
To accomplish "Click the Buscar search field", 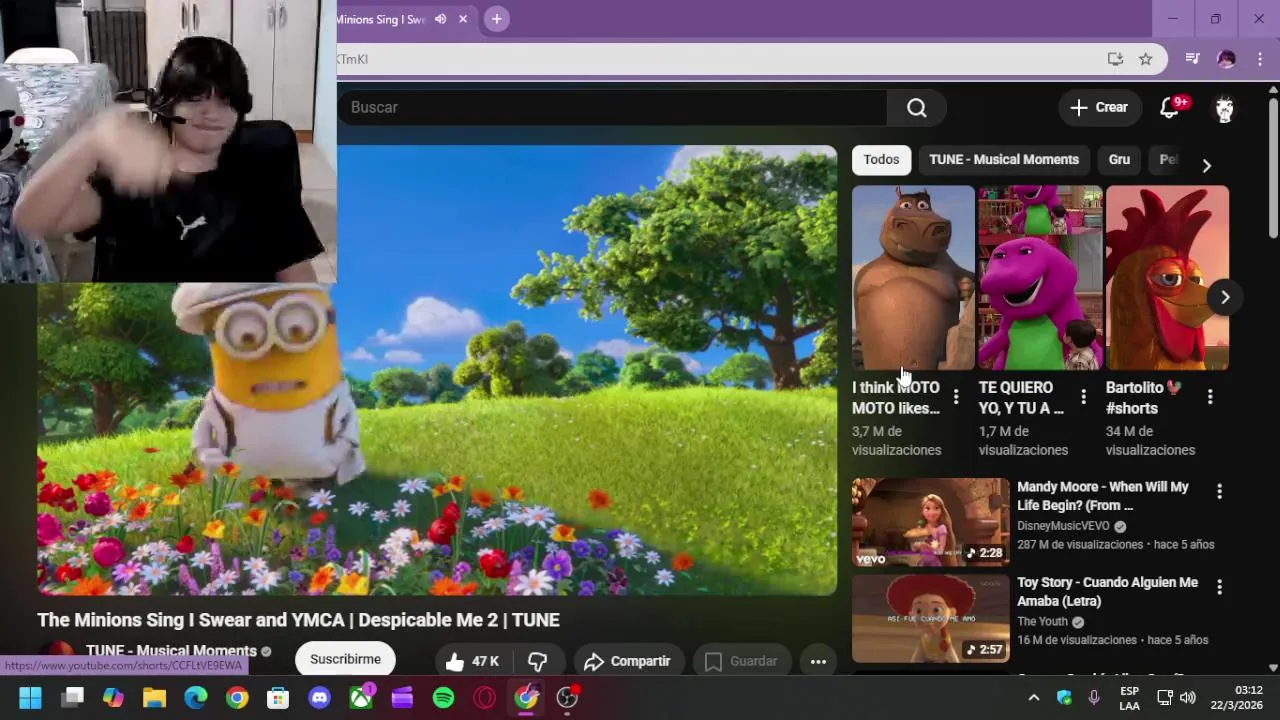I will (612, 108).
